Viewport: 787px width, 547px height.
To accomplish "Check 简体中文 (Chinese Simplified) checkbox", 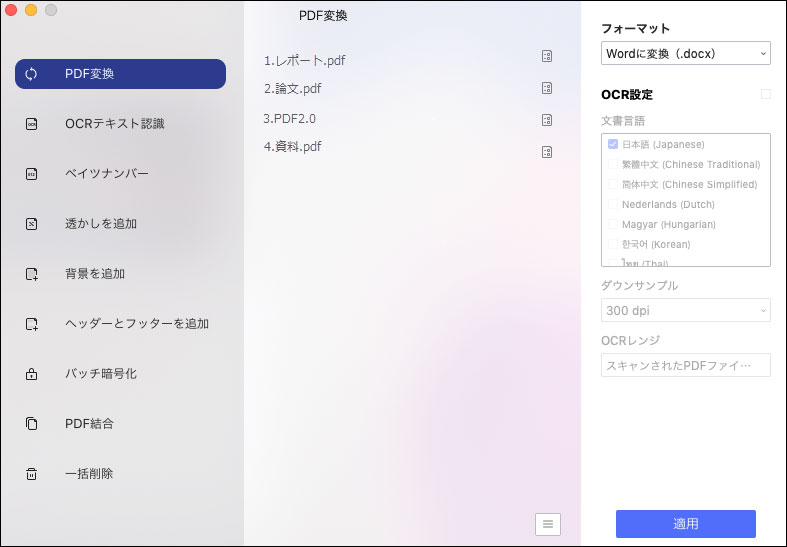I will [612, 184].
